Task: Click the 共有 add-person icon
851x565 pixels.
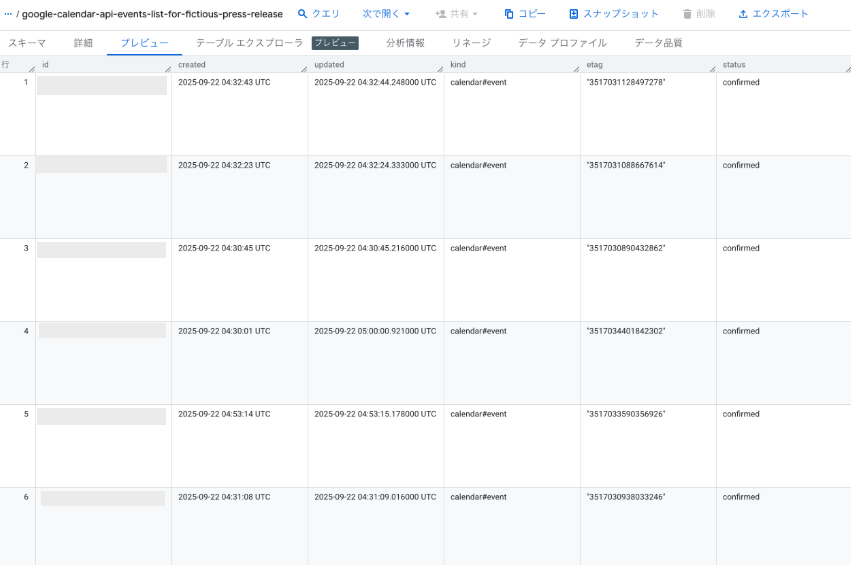Action: point(440,14)
